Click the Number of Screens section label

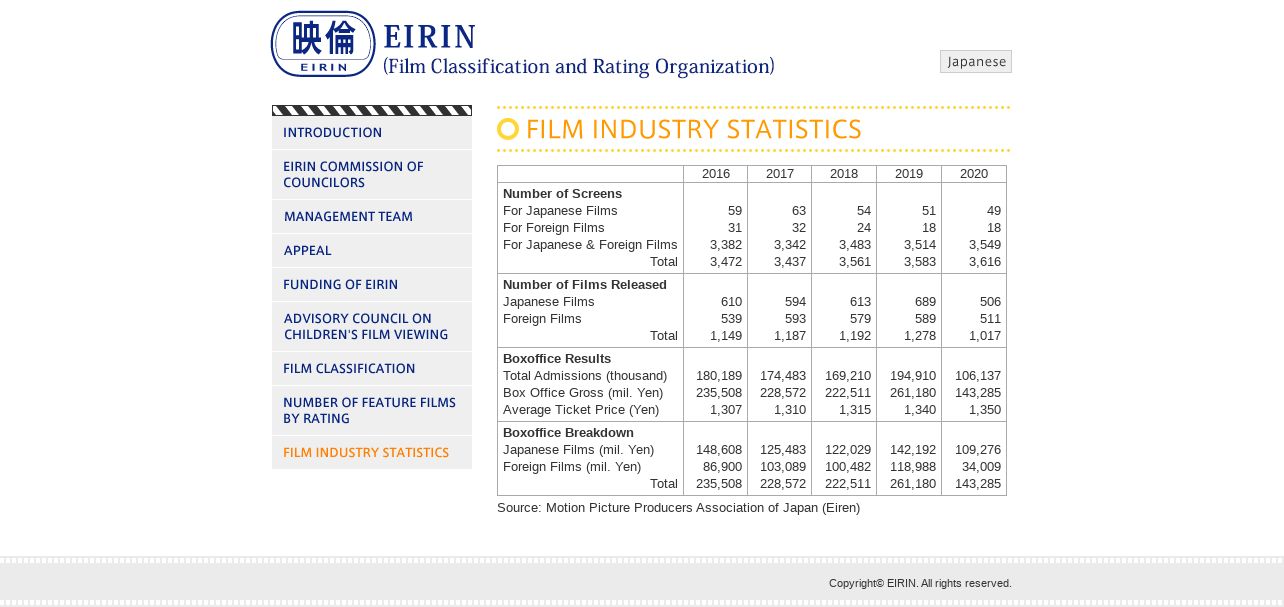(x=562, y=194)
